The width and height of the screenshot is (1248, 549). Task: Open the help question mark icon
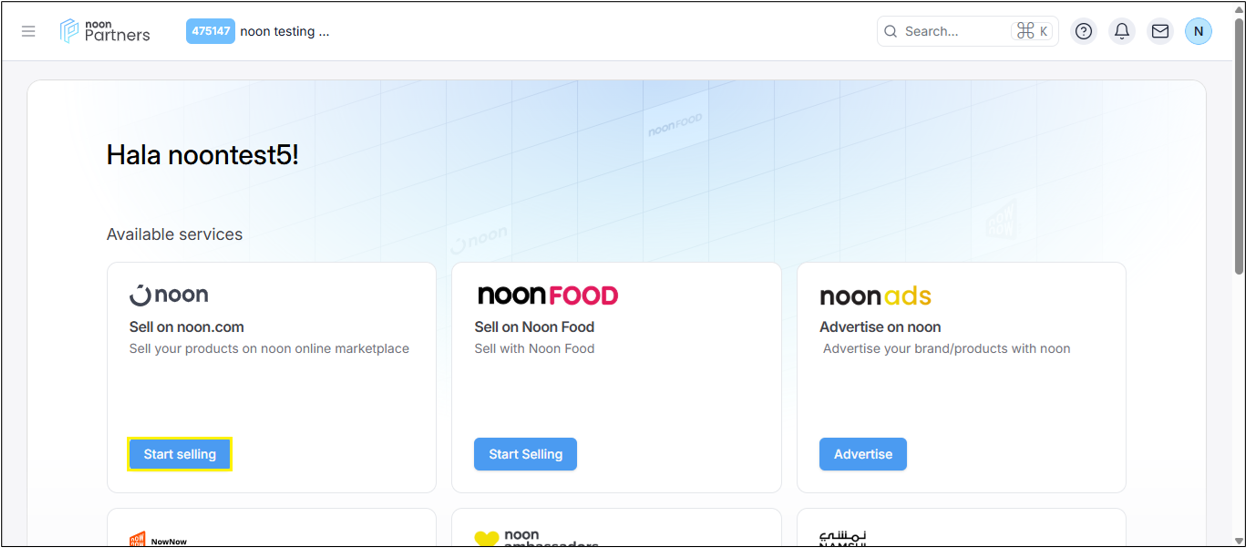[1083, 31]
